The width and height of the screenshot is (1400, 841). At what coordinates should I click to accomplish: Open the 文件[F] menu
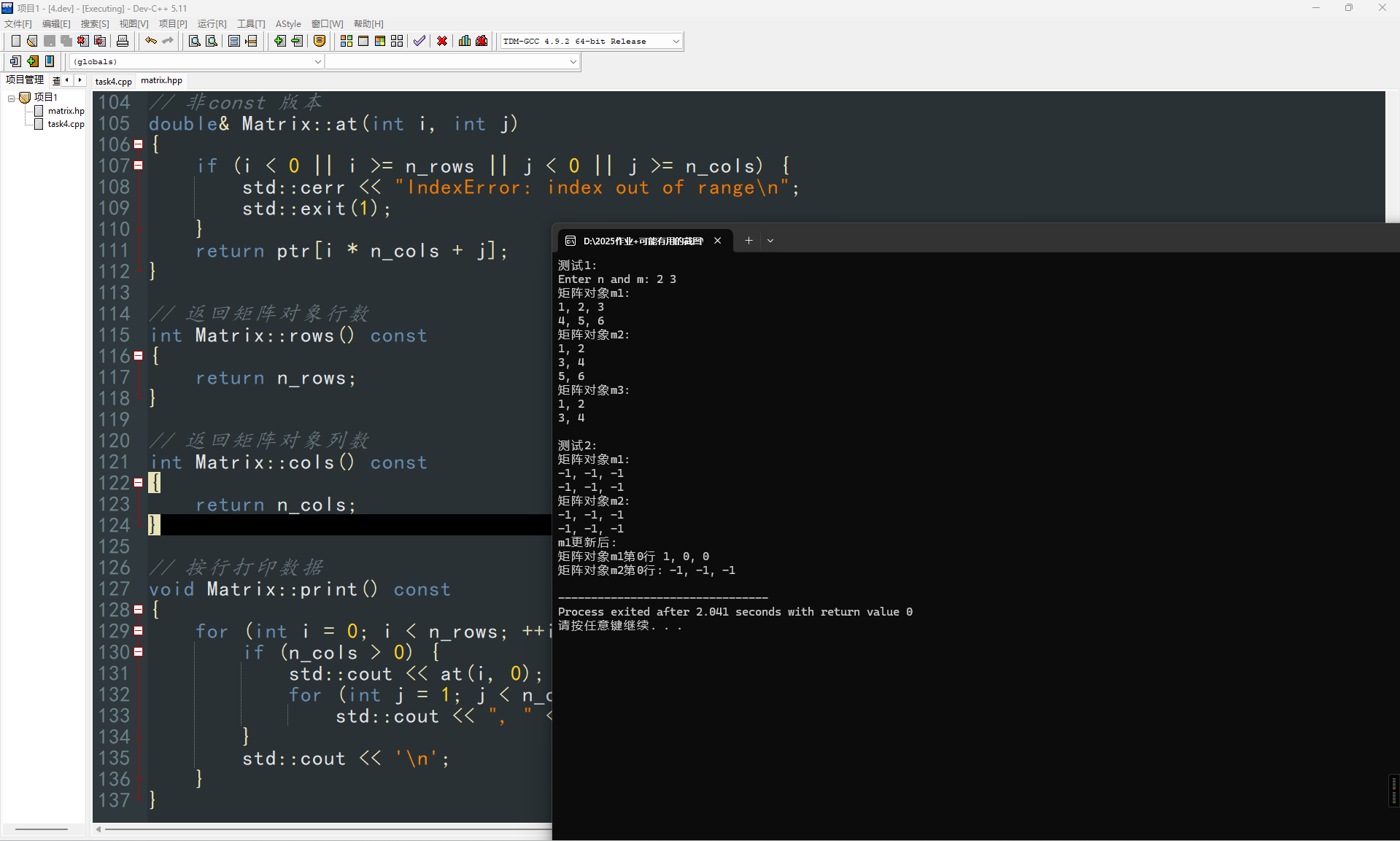pyautogui.click(x=18, y=24)
